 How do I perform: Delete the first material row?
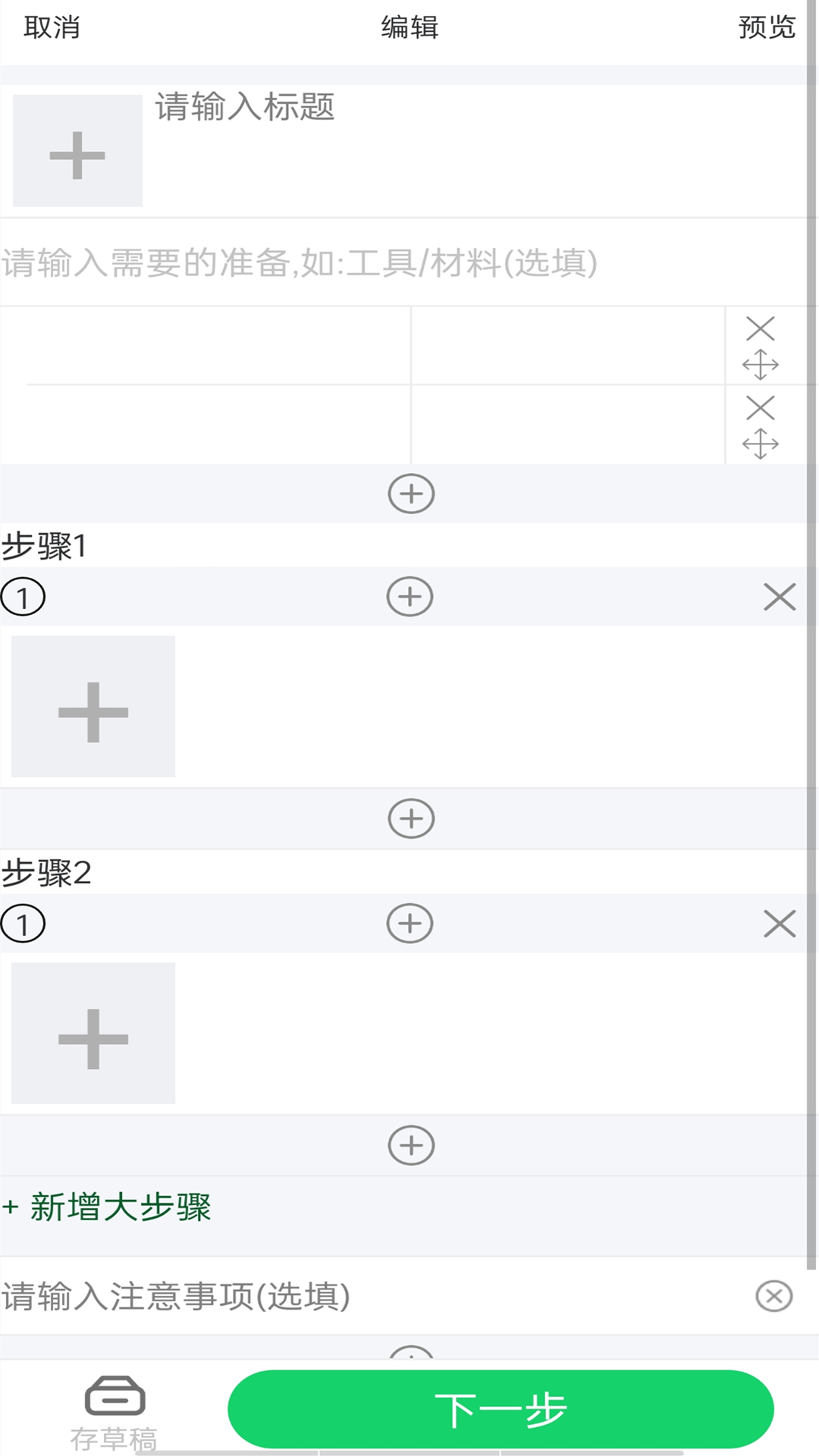tap(760, 329)
